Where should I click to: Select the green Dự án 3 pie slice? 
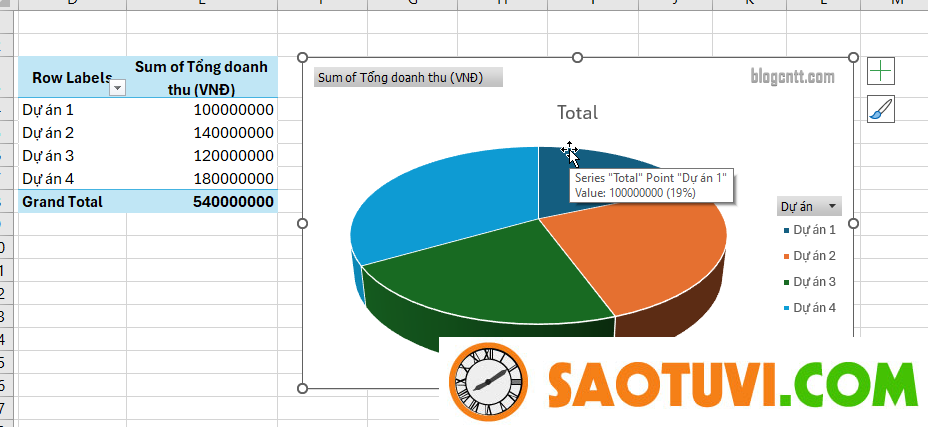480,275
